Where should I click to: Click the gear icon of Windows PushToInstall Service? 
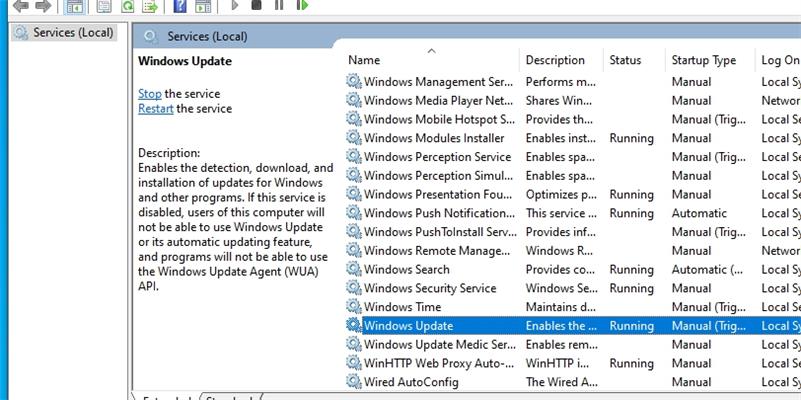(x=354, y=231)
